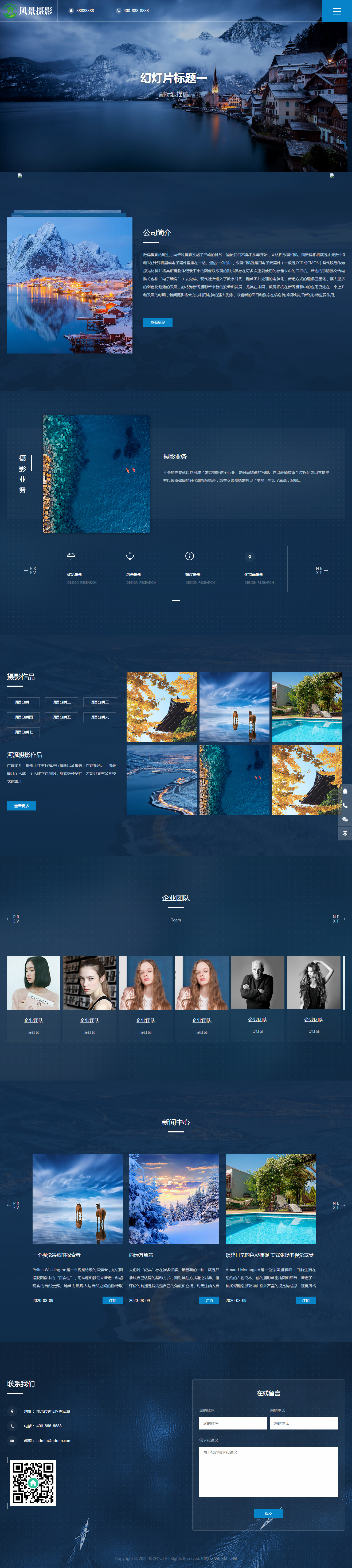Focus the 您的称呼 input field
This screenshot has height=1568, width=352.
[233, 1423]
